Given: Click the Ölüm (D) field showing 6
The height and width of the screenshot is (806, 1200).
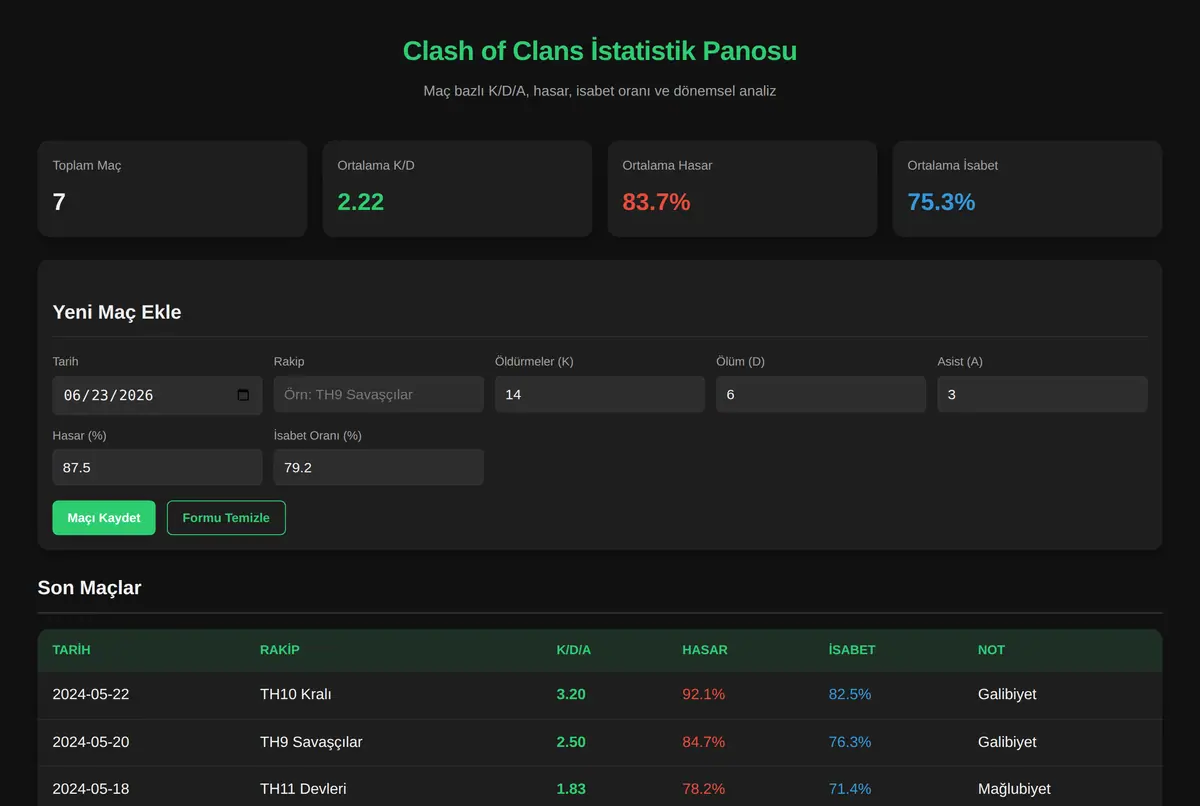Looking at the screenshot, I should [x=821, y=395].
